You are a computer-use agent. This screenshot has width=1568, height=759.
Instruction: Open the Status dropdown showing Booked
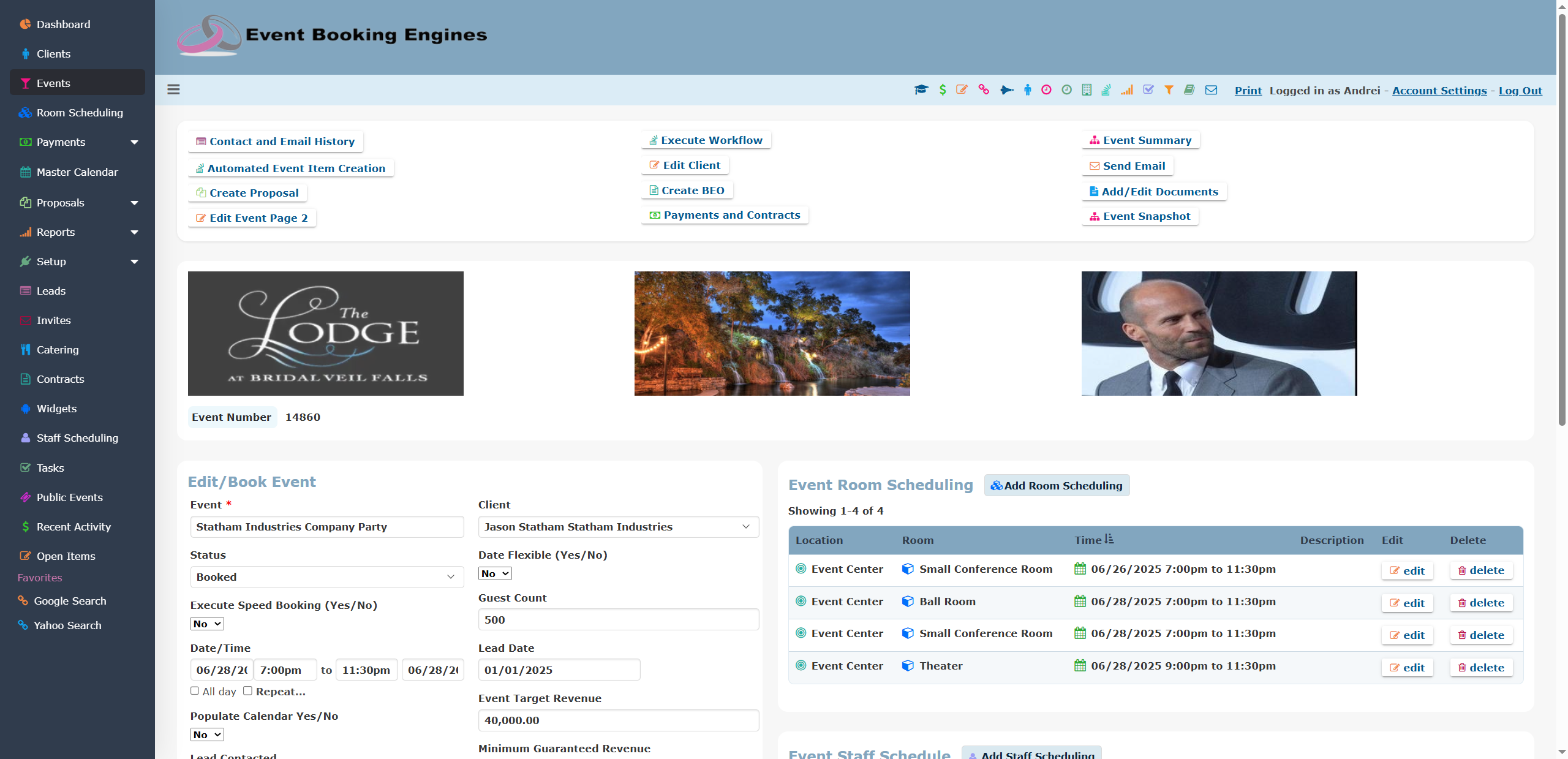coord(327,577)
